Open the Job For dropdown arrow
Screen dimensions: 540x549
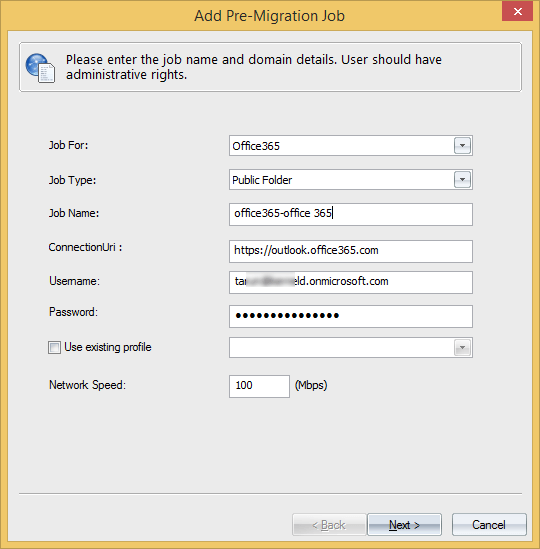(462, 146)
